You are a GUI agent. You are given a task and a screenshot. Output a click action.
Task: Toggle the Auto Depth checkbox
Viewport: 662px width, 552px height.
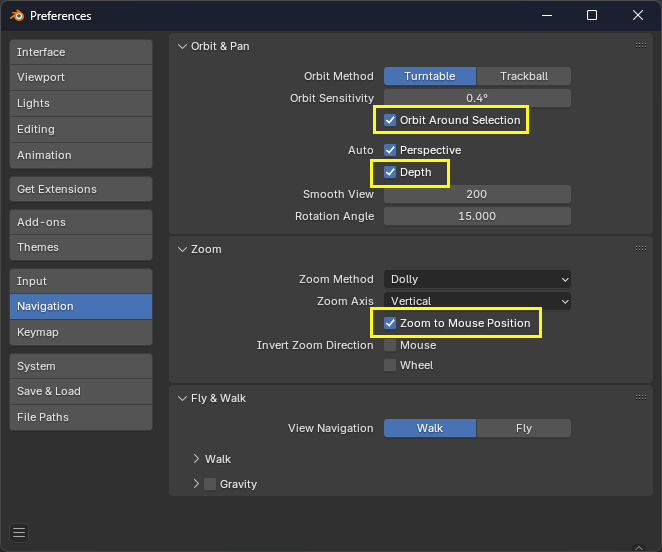click(x=390, y=172)
